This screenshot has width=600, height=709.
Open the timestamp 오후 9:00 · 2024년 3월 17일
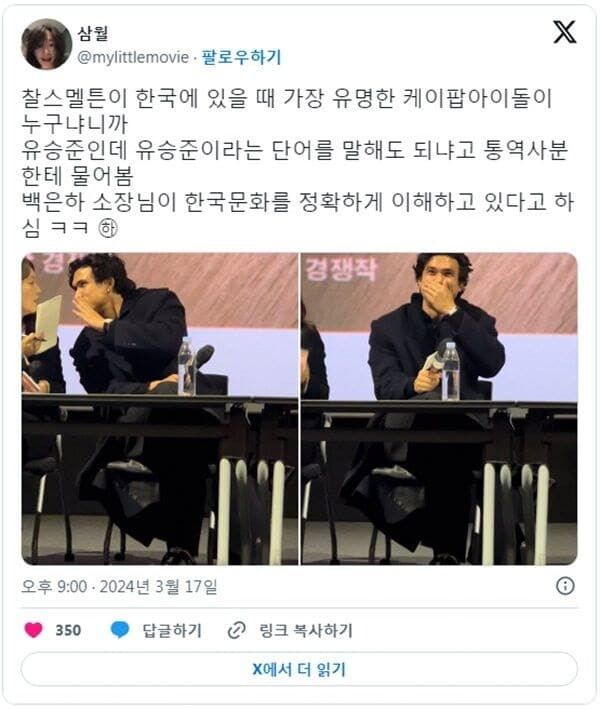pos(119,586)
